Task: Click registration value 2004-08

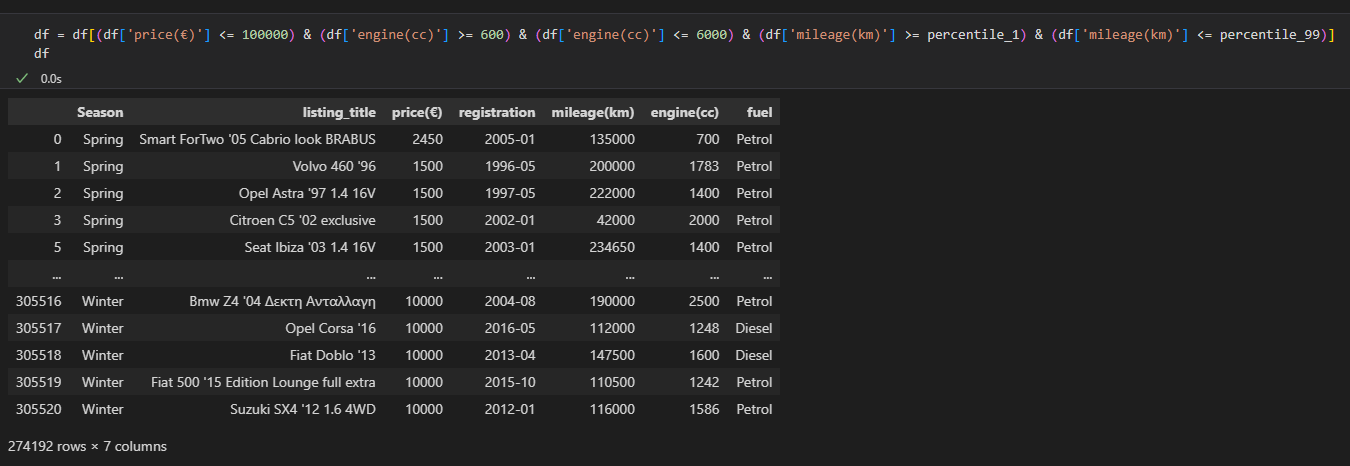Action: pos(510,301)
